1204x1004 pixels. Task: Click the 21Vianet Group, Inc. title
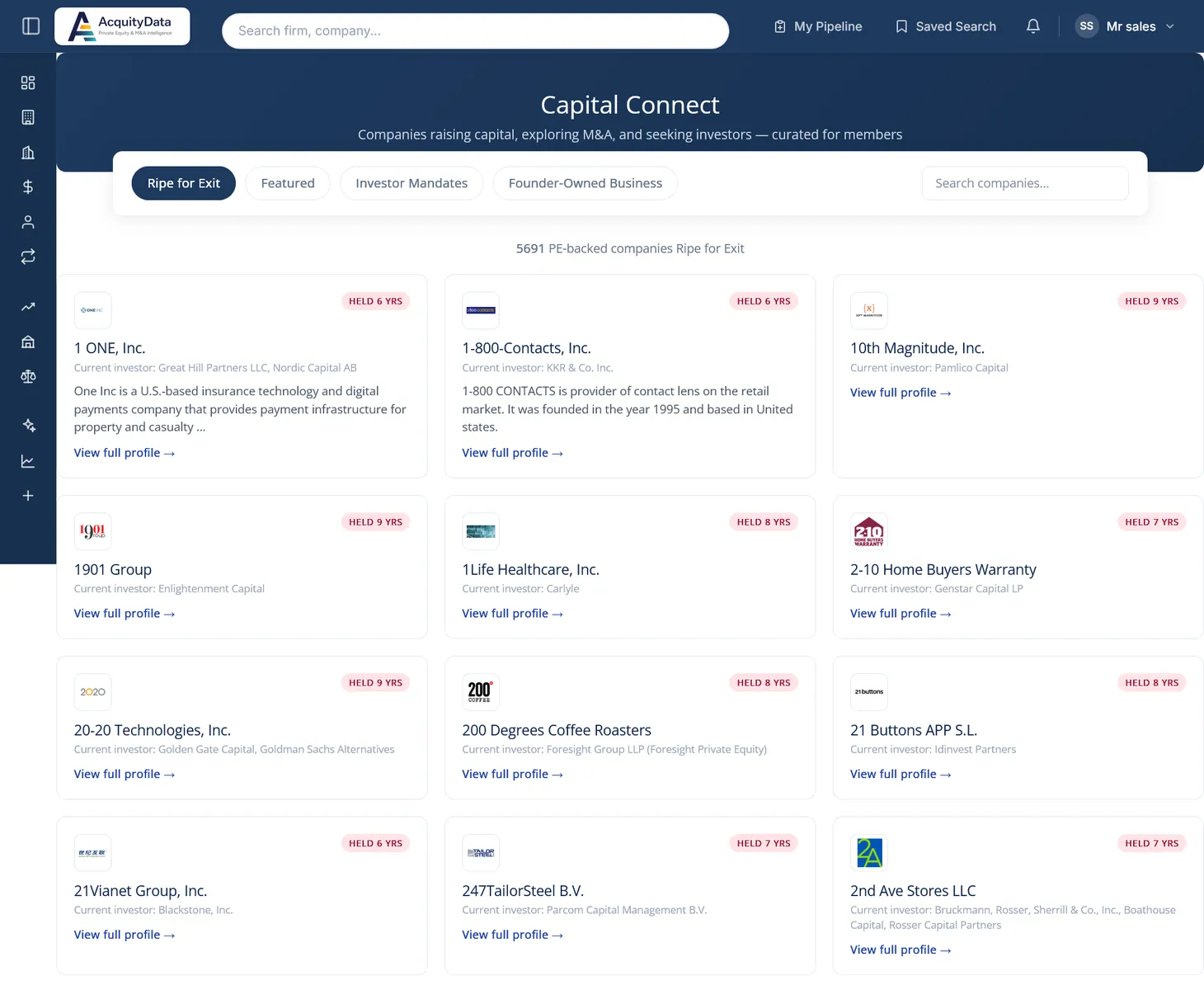140,891
